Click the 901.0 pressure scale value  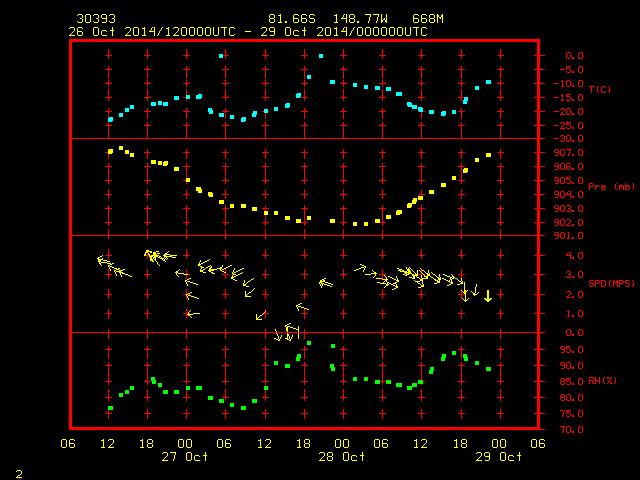569,236
